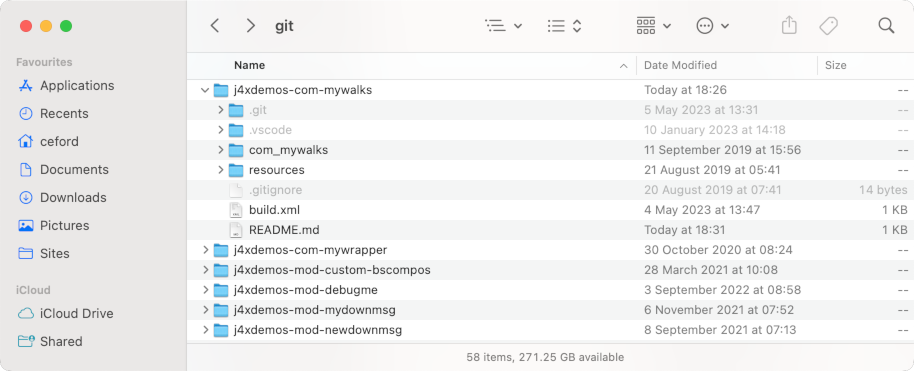Expand the com_mywalks folder
This screenshot has height=371, width=914.
[220, 150]
